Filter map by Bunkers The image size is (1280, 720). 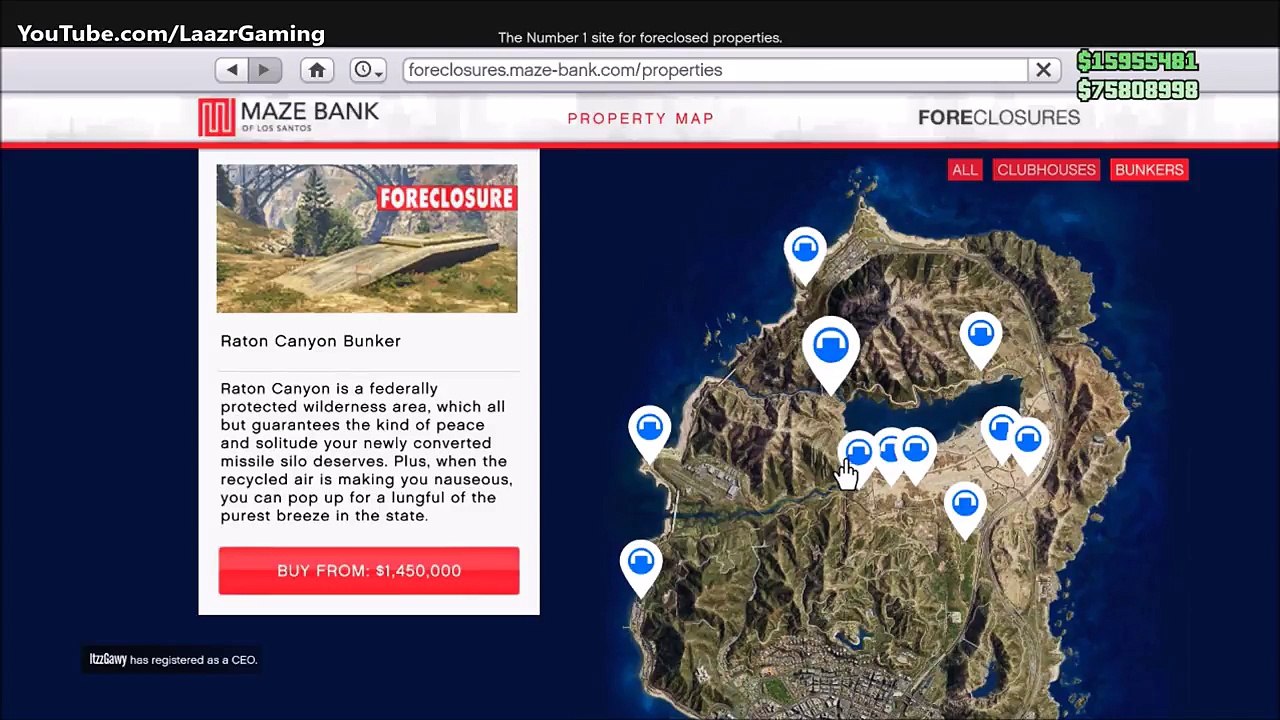coord(1149,170)
